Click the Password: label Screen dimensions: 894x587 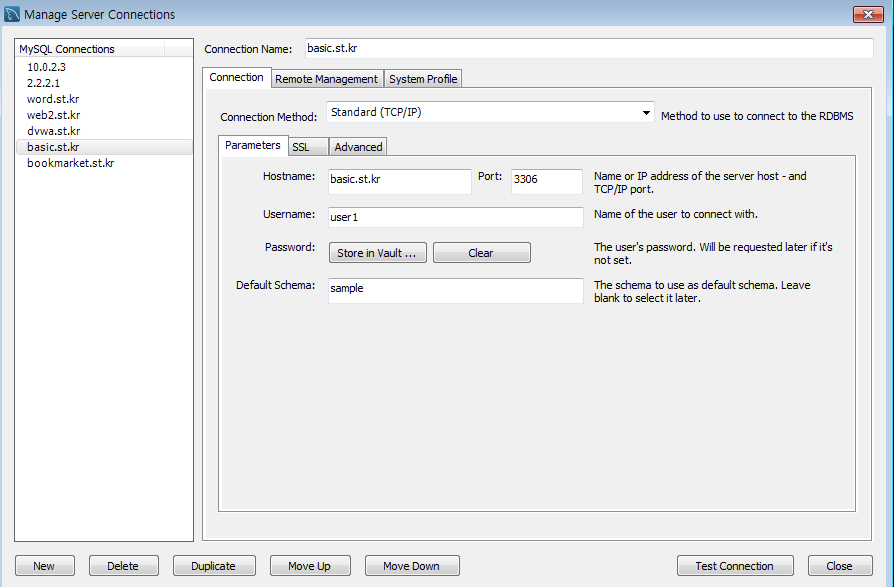[290, 247]
